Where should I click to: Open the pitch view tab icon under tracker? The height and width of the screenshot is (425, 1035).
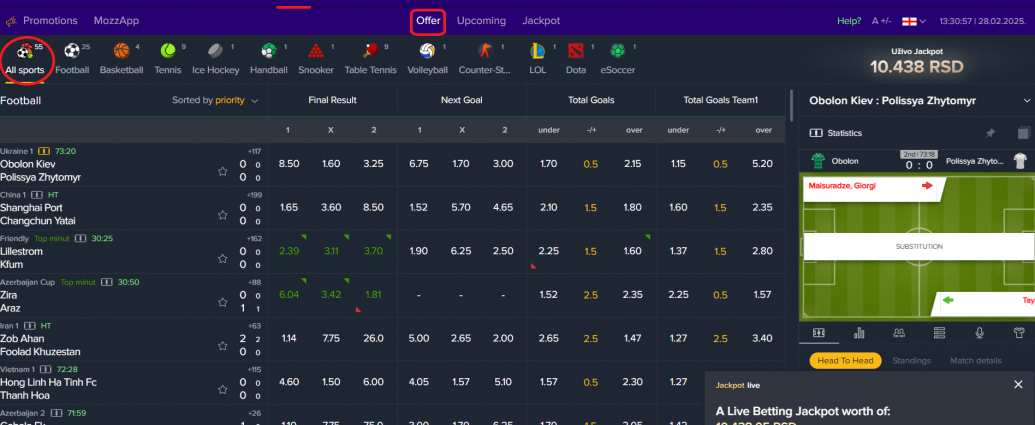(x=818, y=333)
